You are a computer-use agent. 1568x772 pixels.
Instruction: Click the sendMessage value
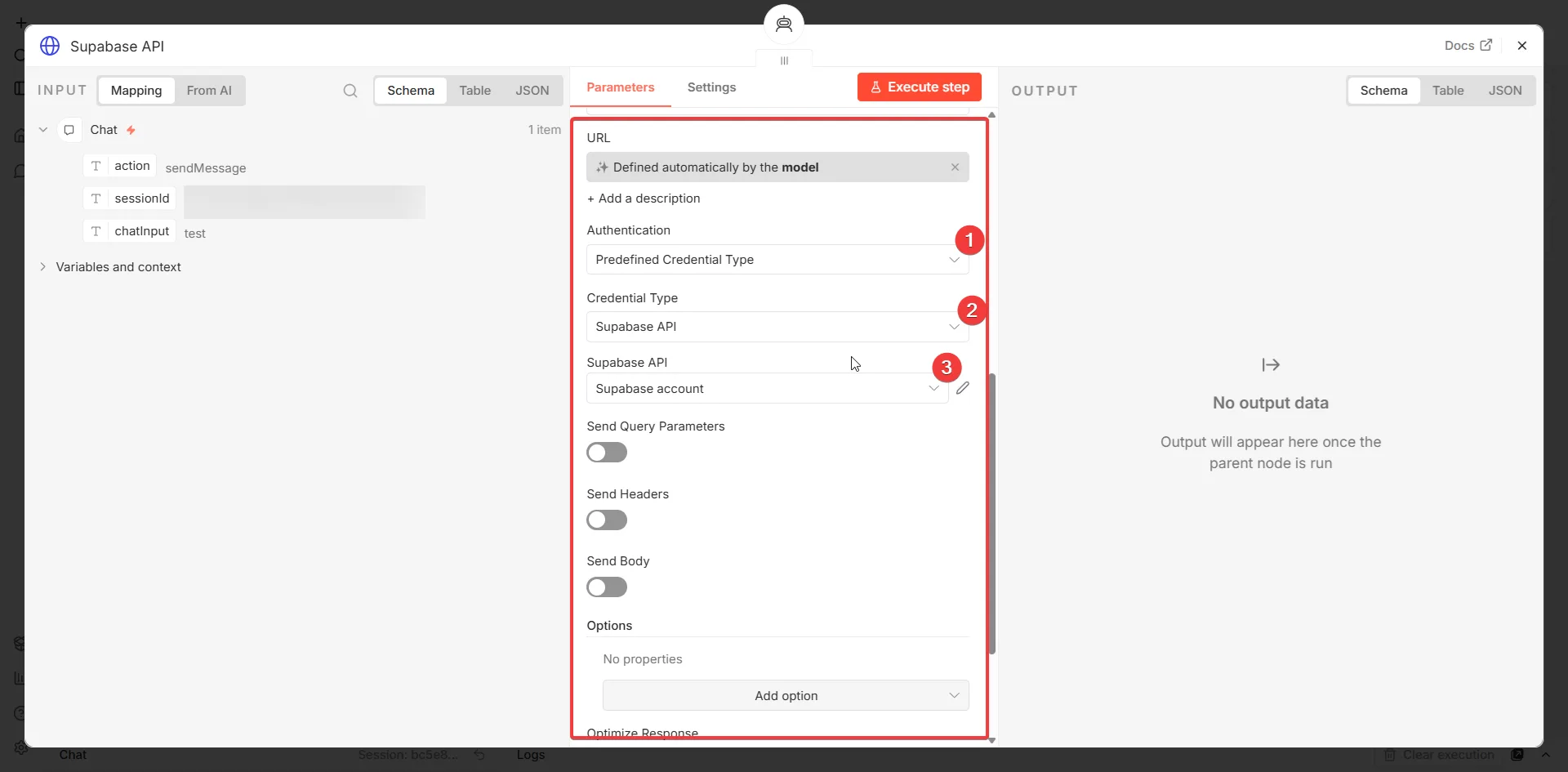pyautogui.click(x=206, y=168)
